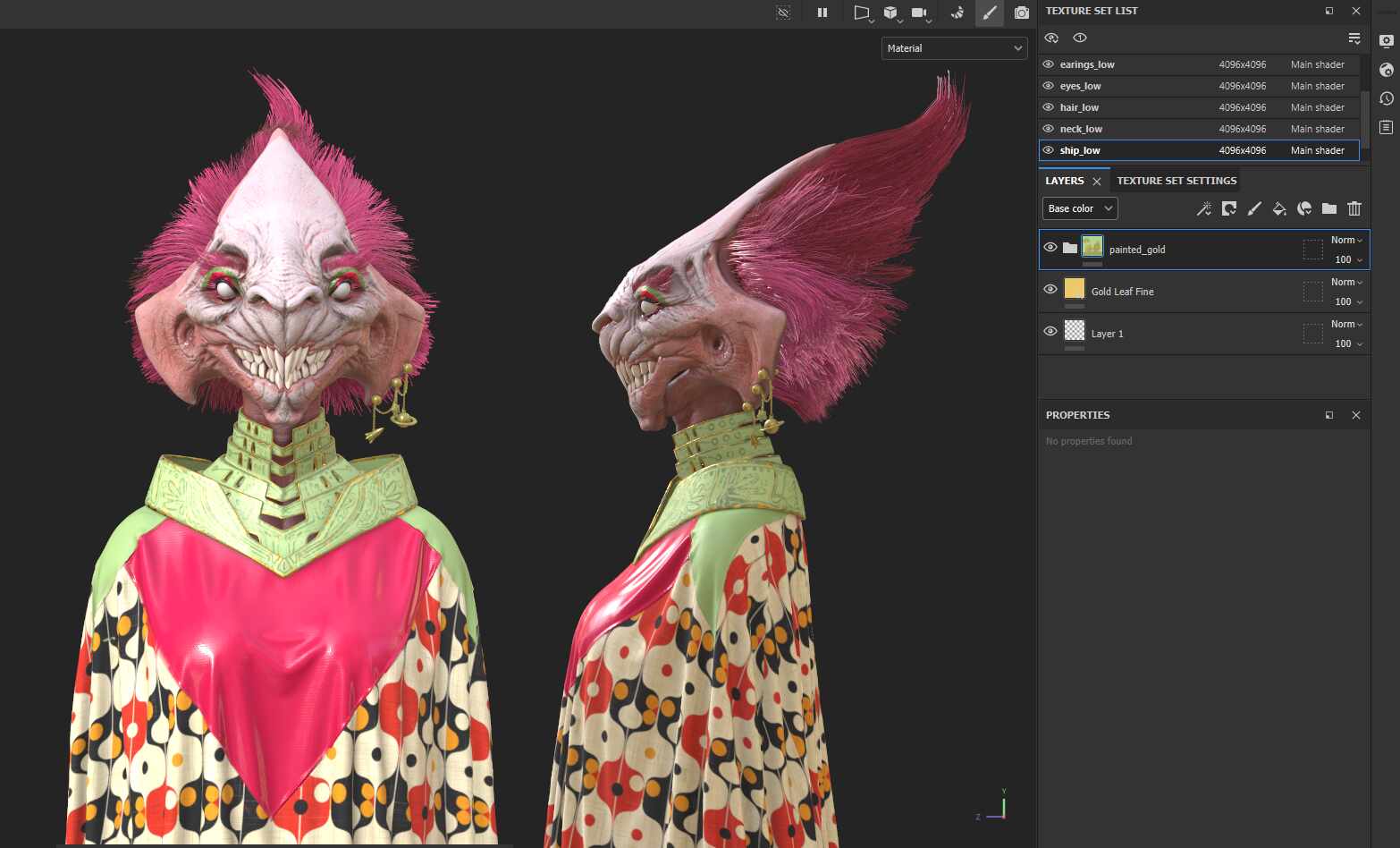Pause the engine computation with pause button
This screenshot has height=848, width=1400.
(822, 13)
